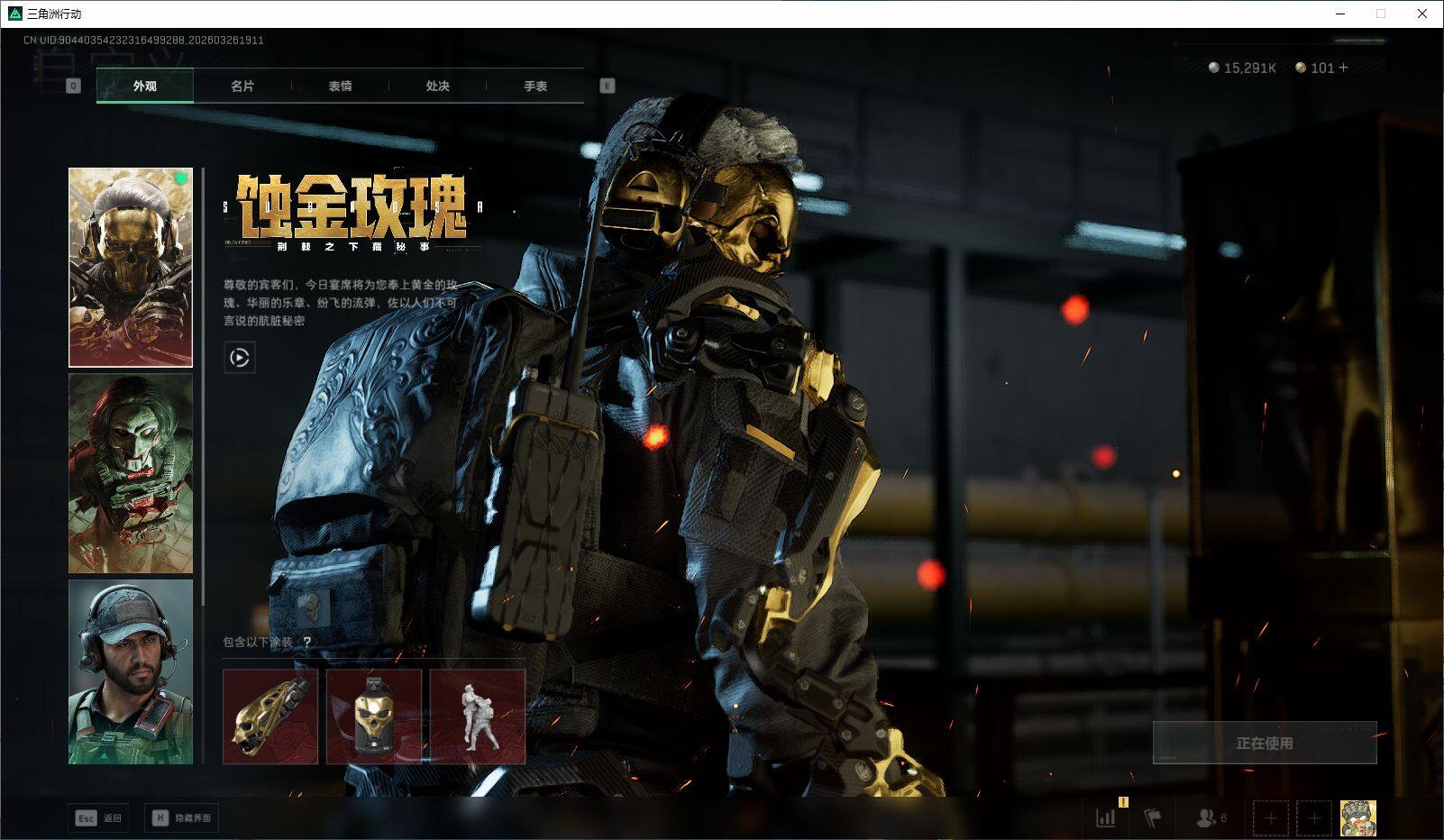Screen dimensions: 1444x840
Task: Open the statistics bar chart icon
Action: coord(1106,817)
